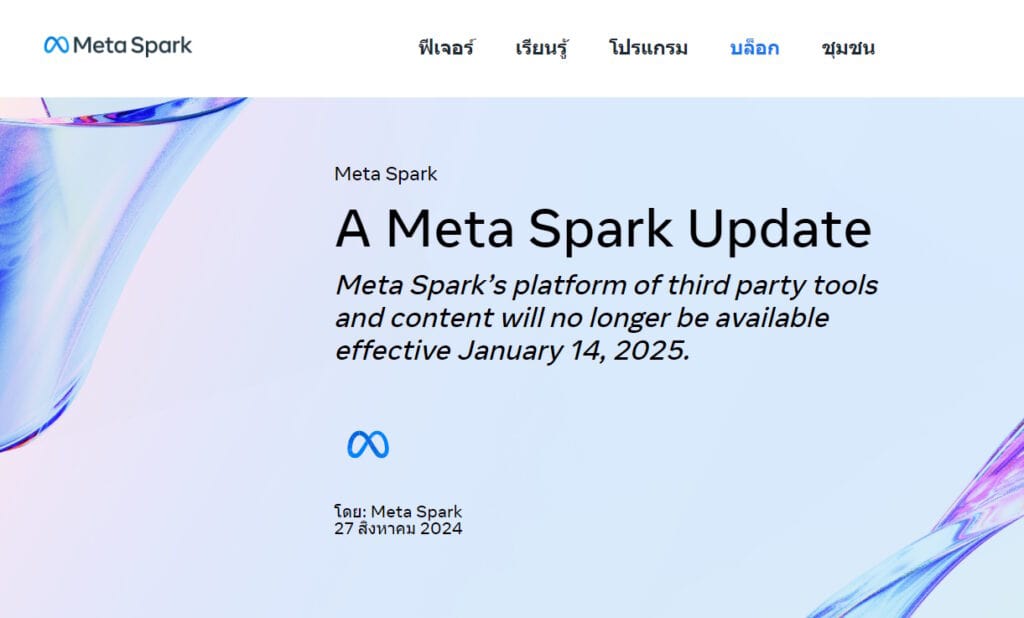The height and width of the screenshot is (618, 1024).
Task: Select เรียนรู้ in the top navigation
Action: (542, 47)
